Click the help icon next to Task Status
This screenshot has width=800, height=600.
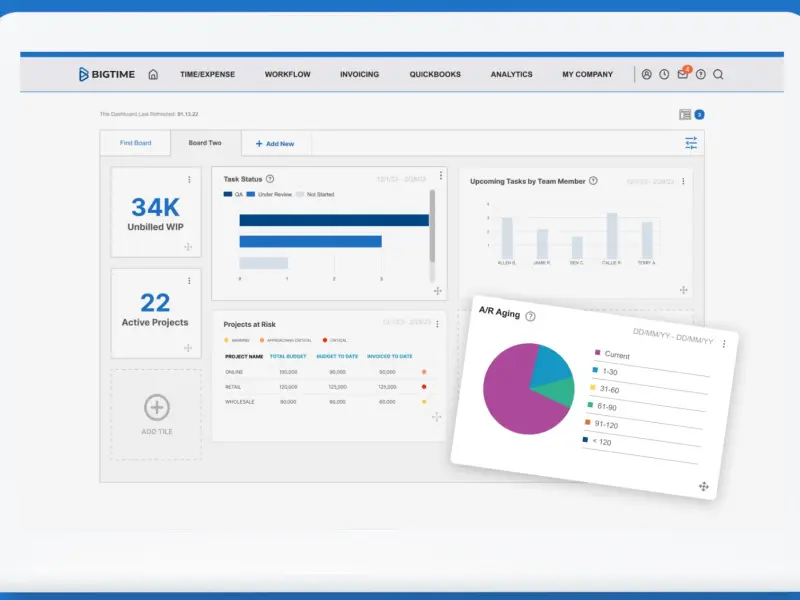pos(270,179)
